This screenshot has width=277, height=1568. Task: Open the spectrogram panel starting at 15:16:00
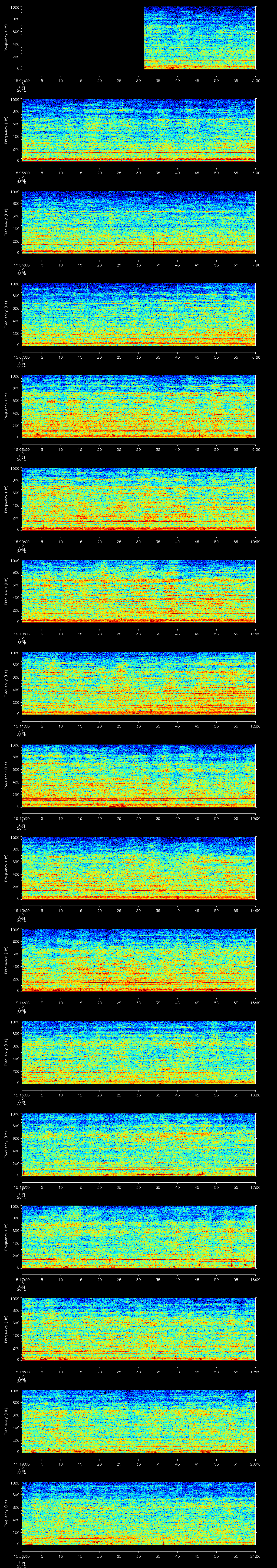pyautogui.click(x=139, y=1144)
